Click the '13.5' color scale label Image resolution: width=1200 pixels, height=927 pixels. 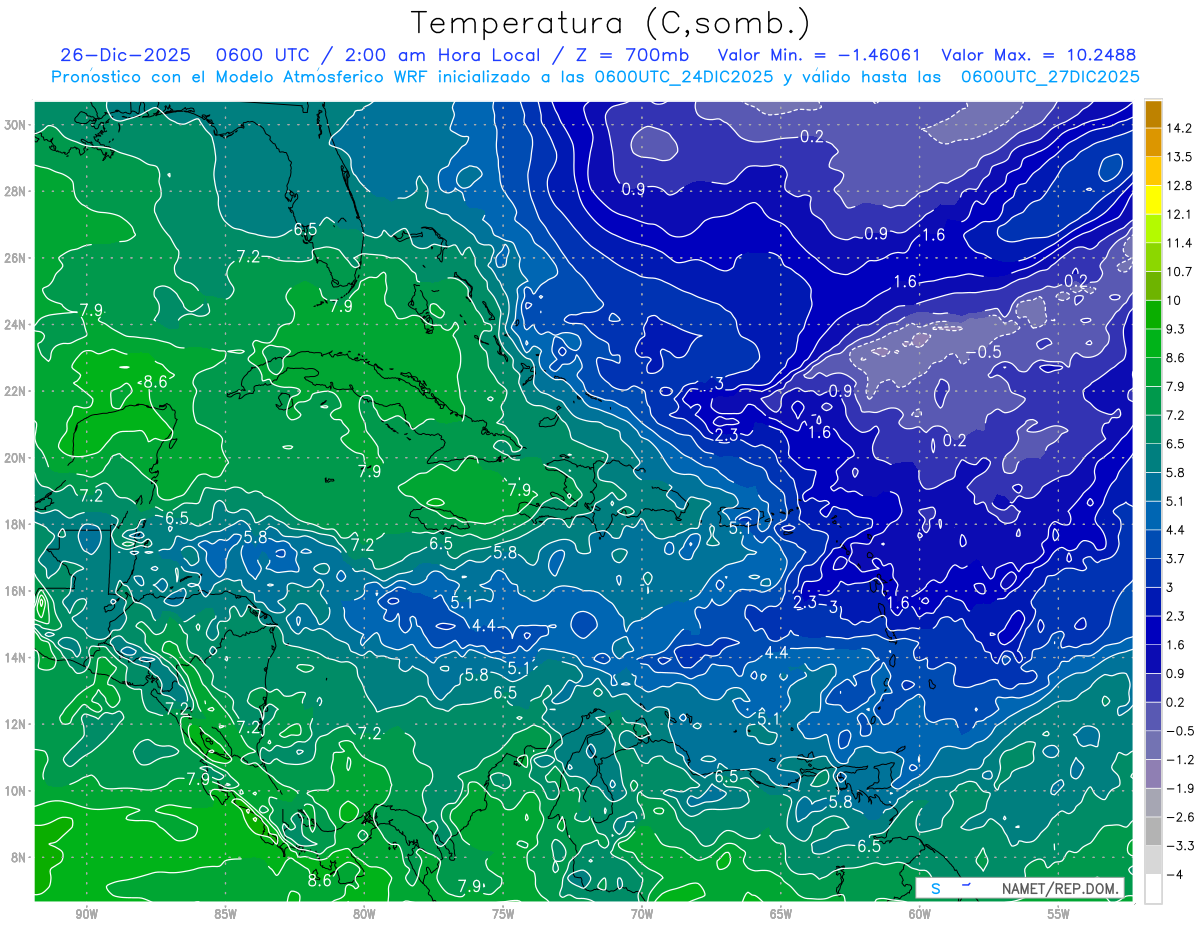(x=1179, y=157)
